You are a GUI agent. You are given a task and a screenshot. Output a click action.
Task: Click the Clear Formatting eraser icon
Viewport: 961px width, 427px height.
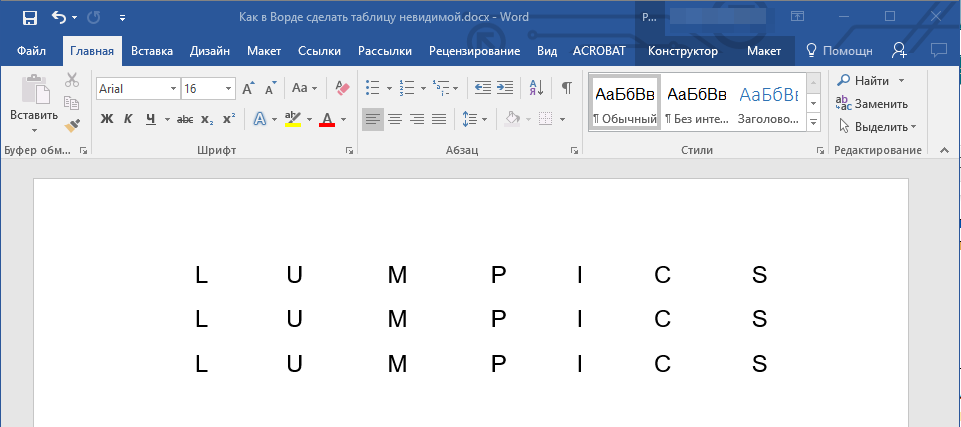343,88
